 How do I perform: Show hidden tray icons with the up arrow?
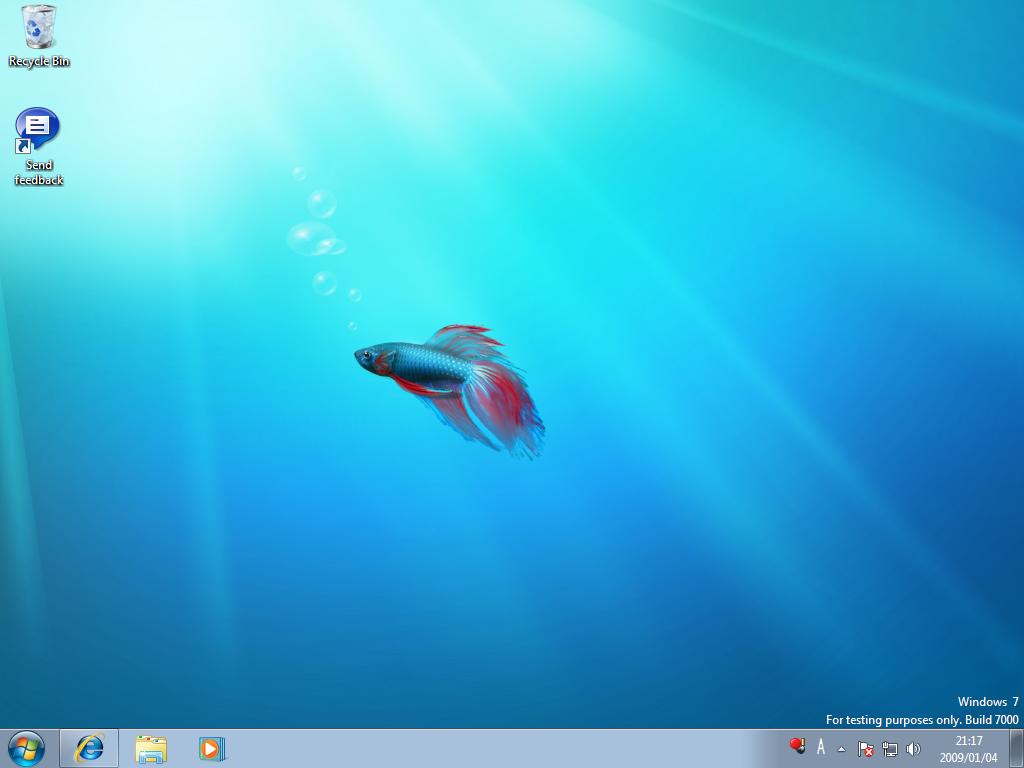[842, 749]
